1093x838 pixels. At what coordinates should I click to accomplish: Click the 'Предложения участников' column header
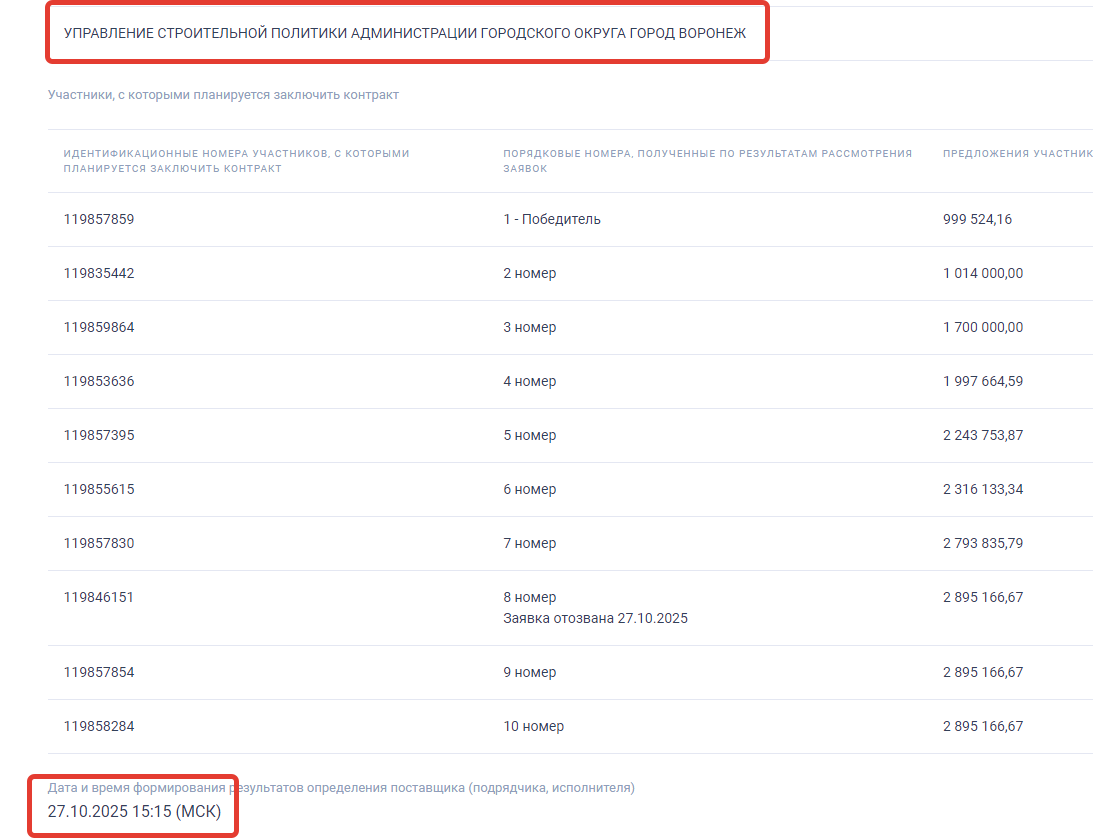1016,154
